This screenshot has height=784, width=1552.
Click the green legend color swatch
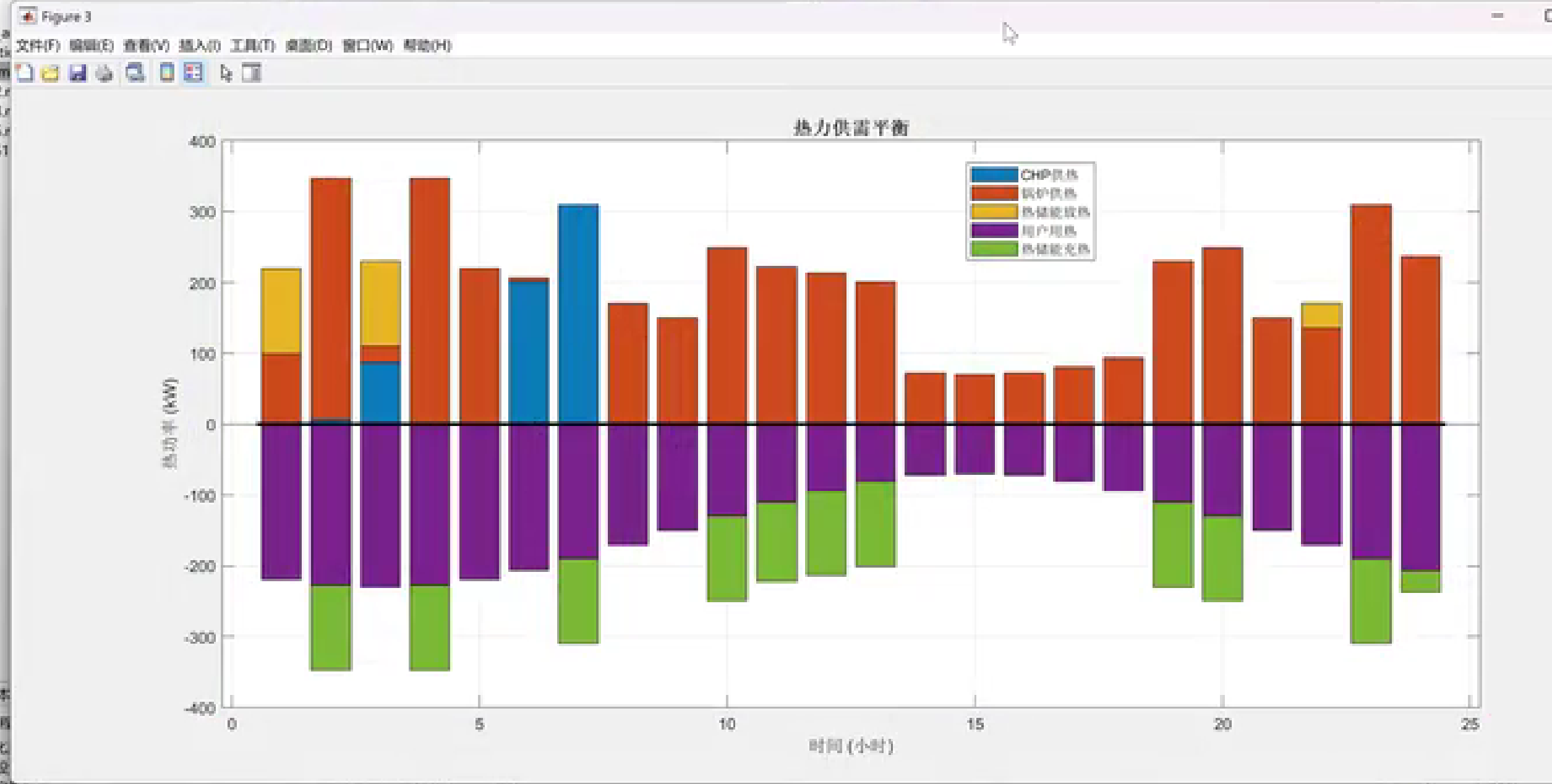[x=994, y=249]
